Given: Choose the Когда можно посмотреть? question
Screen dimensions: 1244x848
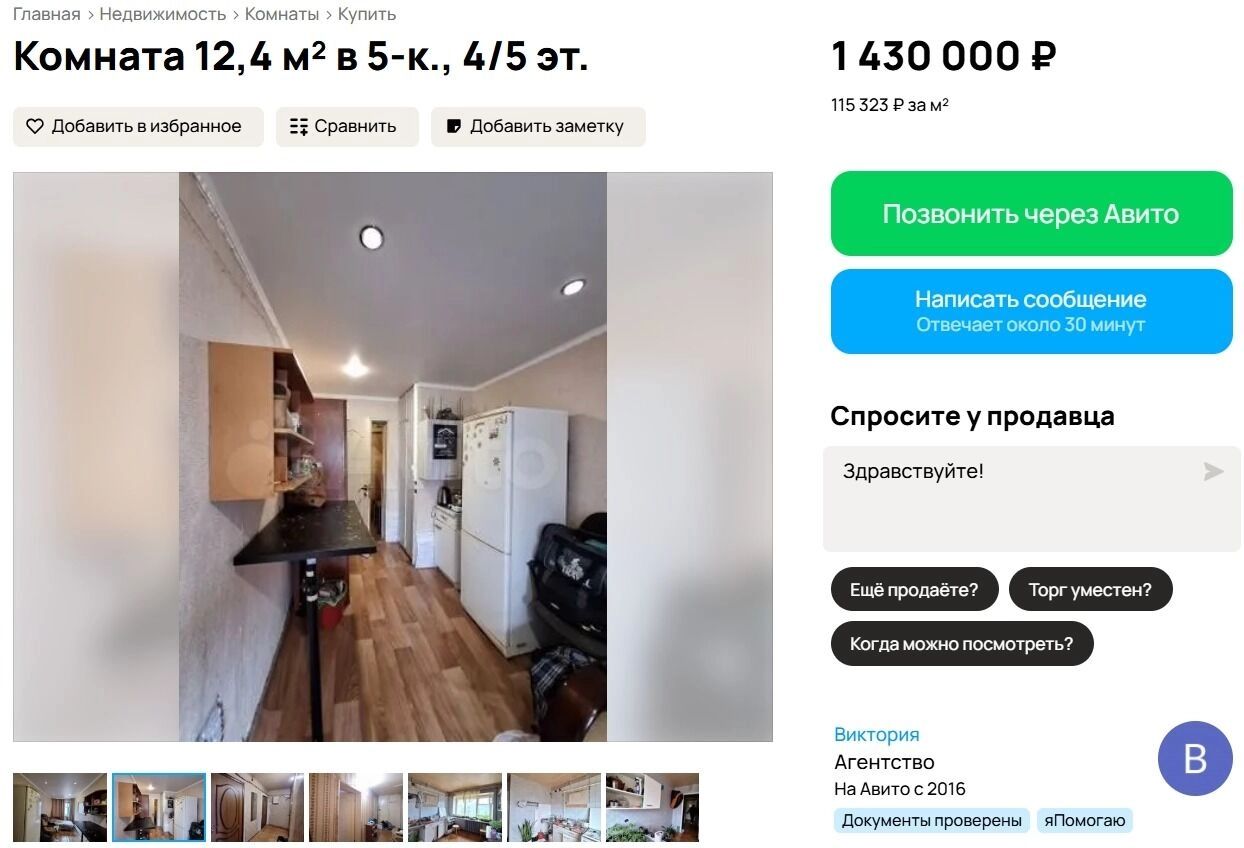Looking at the screenshot, I should 962,644.
